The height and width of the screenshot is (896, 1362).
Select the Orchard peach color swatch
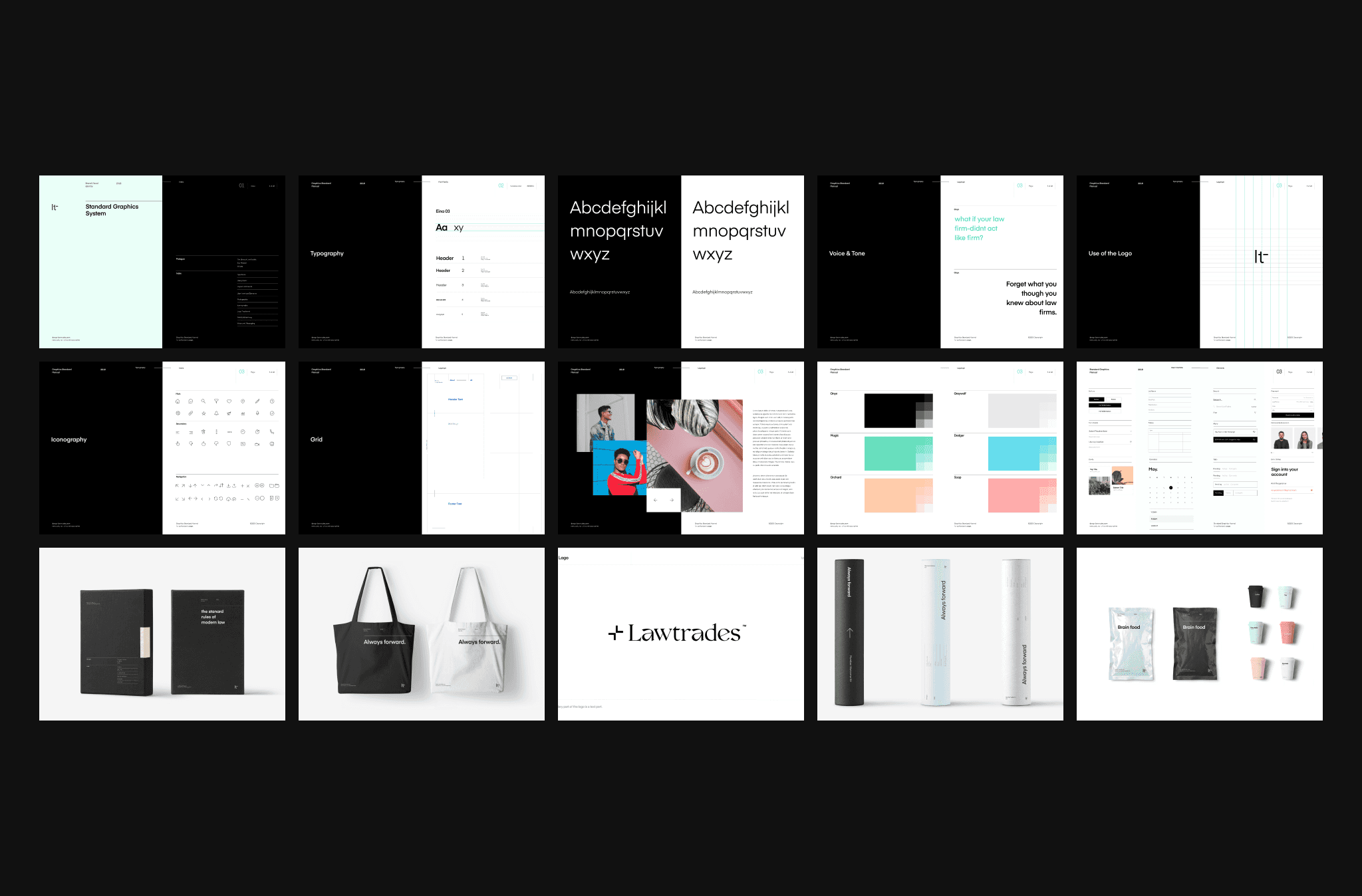coord(891,495)
